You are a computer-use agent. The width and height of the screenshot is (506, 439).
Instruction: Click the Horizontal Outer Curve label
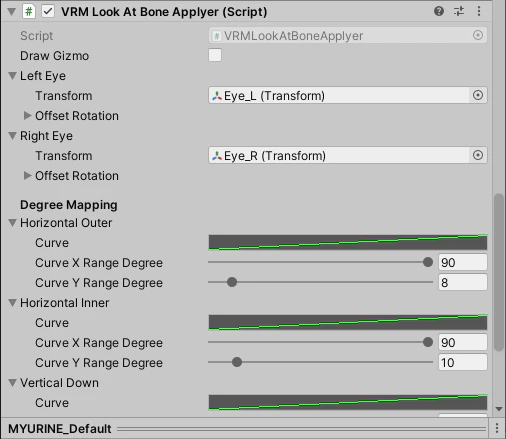pyautogui.click(x=52, y=243)
